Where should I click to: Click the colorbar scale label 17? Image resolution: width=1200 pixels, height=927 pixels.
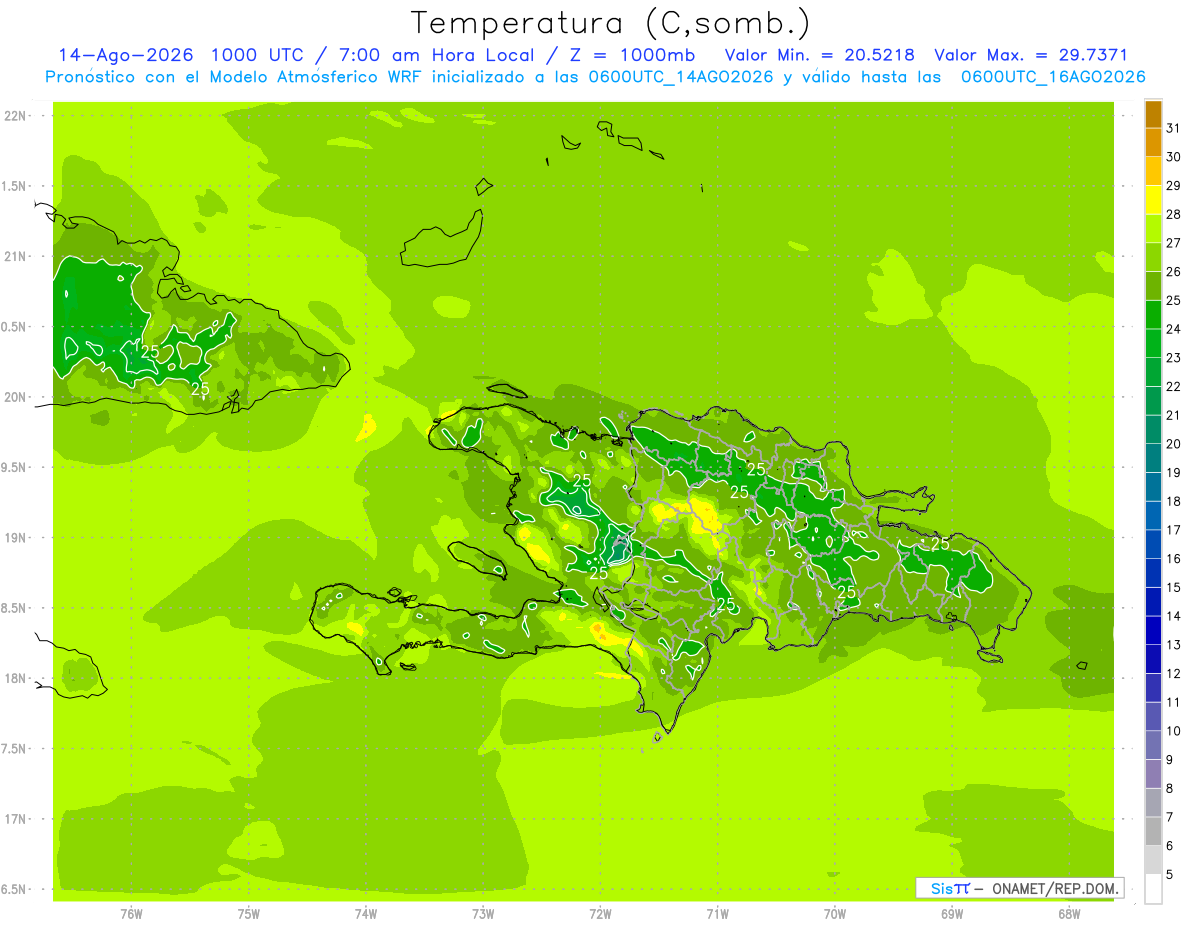pos(1174,530)
